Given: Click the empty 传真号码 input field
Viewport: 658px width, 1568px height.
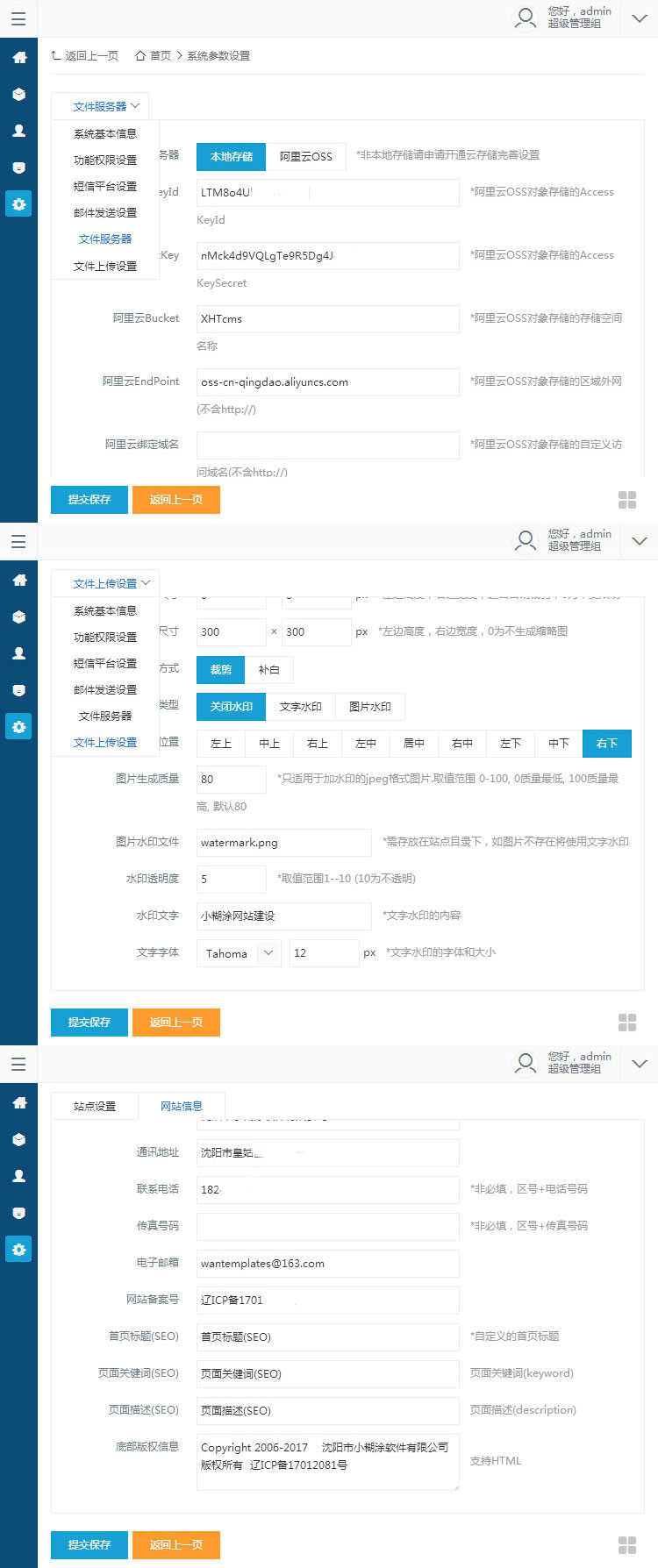Looking at the screenshot, I should [328, 1226].
